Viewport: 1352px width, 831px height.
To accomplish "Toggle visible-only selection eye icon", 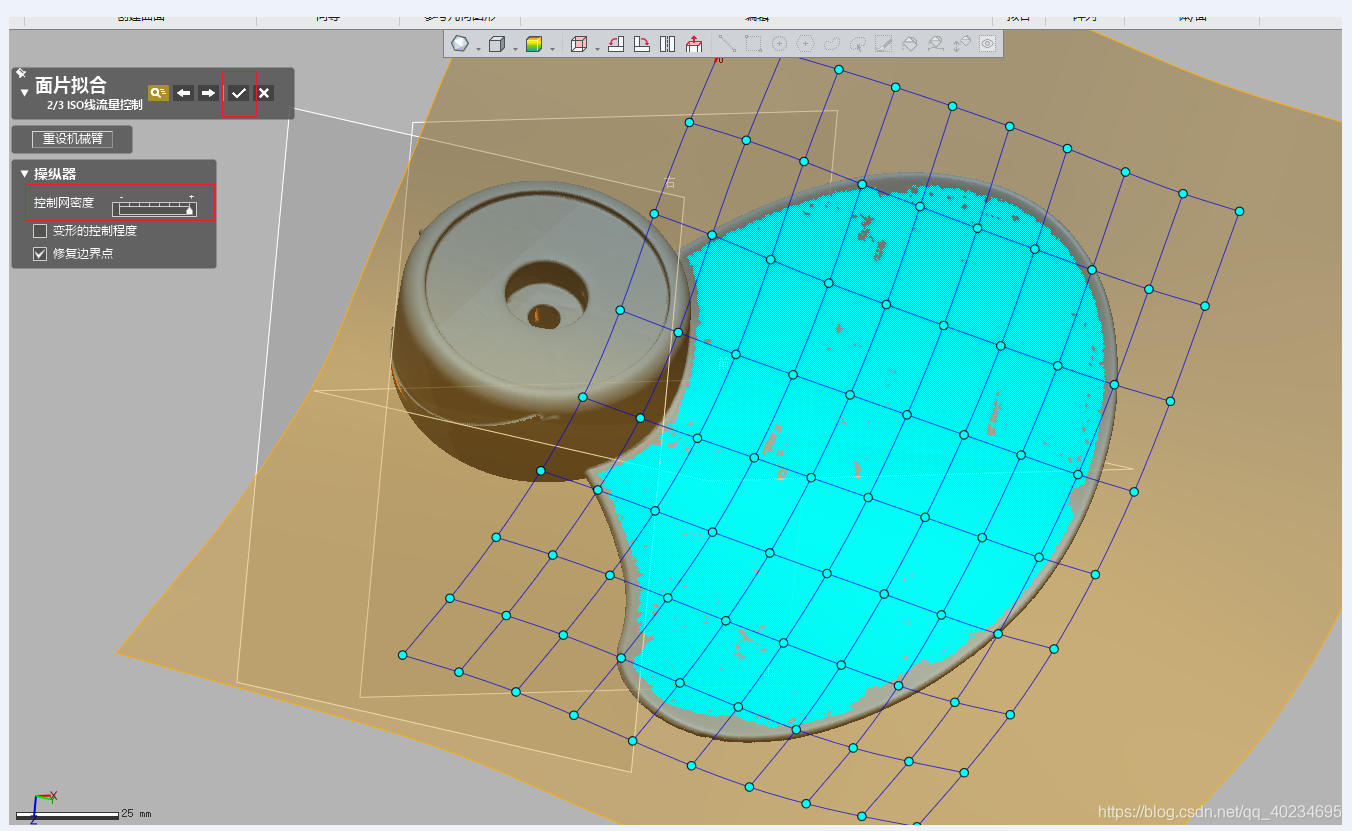I will (988, 44).
